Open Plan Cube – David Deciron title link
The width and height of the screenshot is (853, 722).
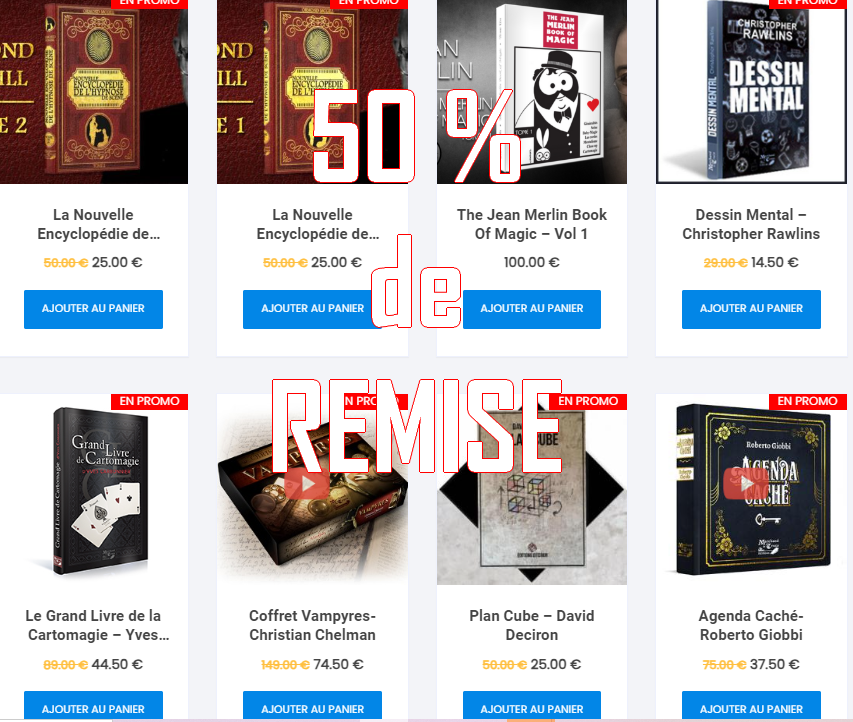pyautogui.click(x=531, y=625)
